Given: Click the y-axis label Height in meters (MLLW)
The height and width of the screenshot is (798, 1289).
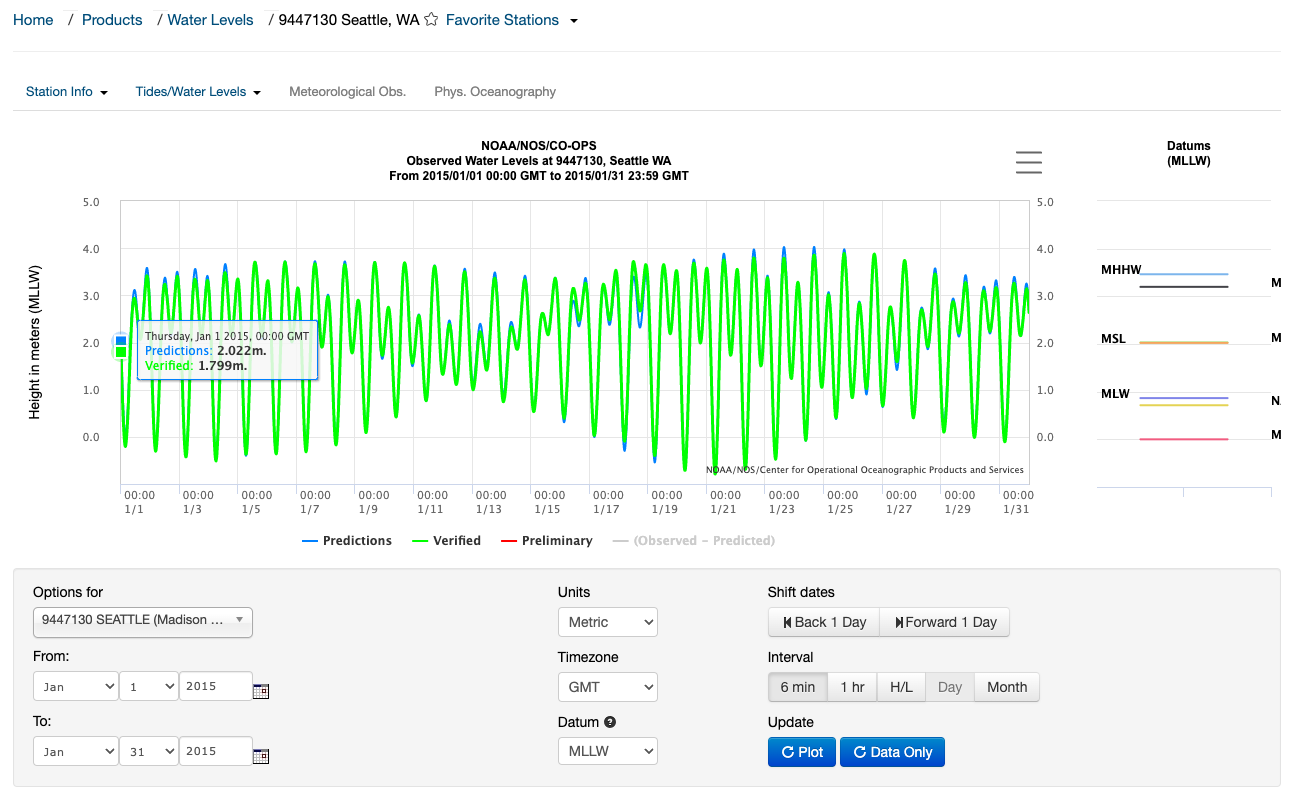Looking at the screenshot, I should point(34,341).
